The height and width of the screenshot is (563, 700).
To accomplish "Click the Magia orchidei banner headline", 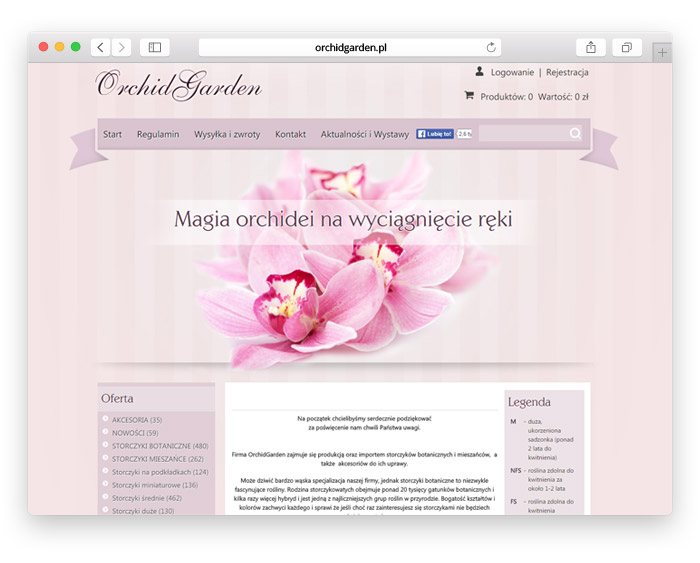I will pyautogui.click(x=343, y=219).
